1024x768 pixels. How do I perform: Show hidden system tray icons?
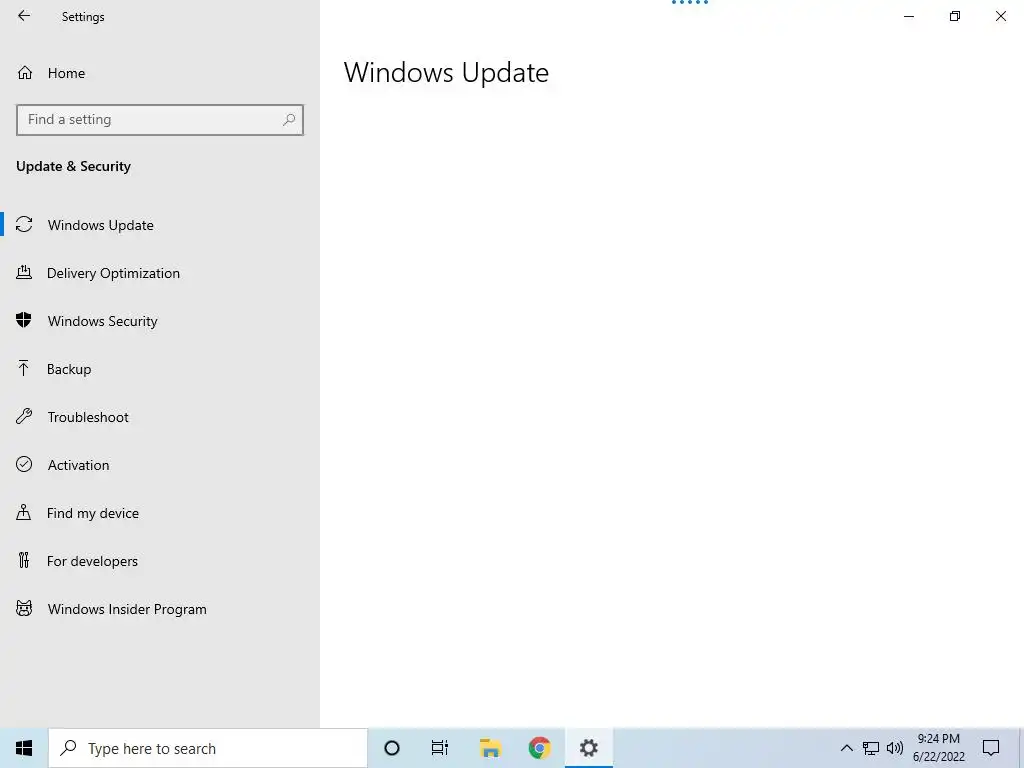pos(846,748)
